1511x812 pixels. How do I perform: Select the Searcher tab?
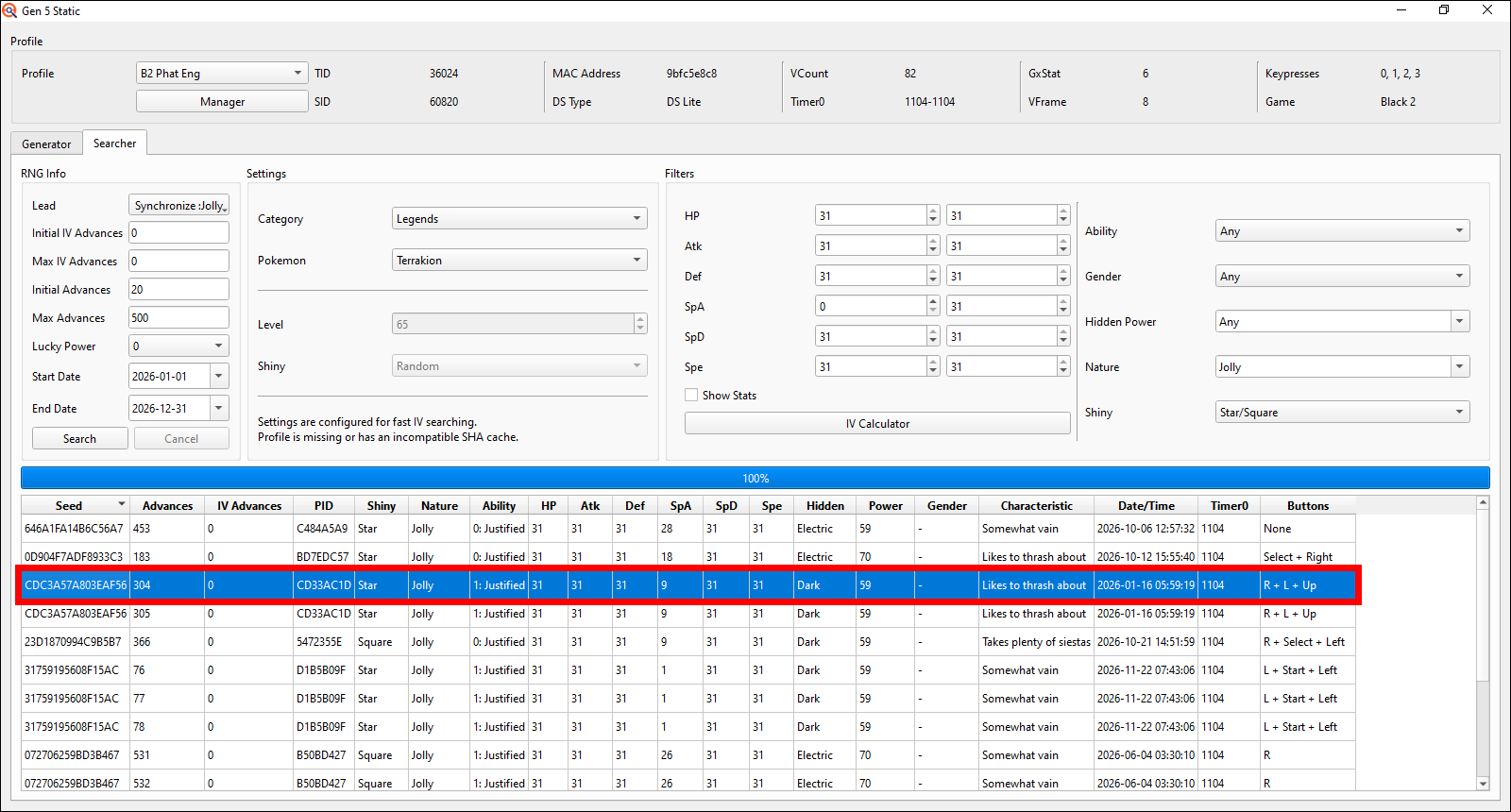pos(114,144)
